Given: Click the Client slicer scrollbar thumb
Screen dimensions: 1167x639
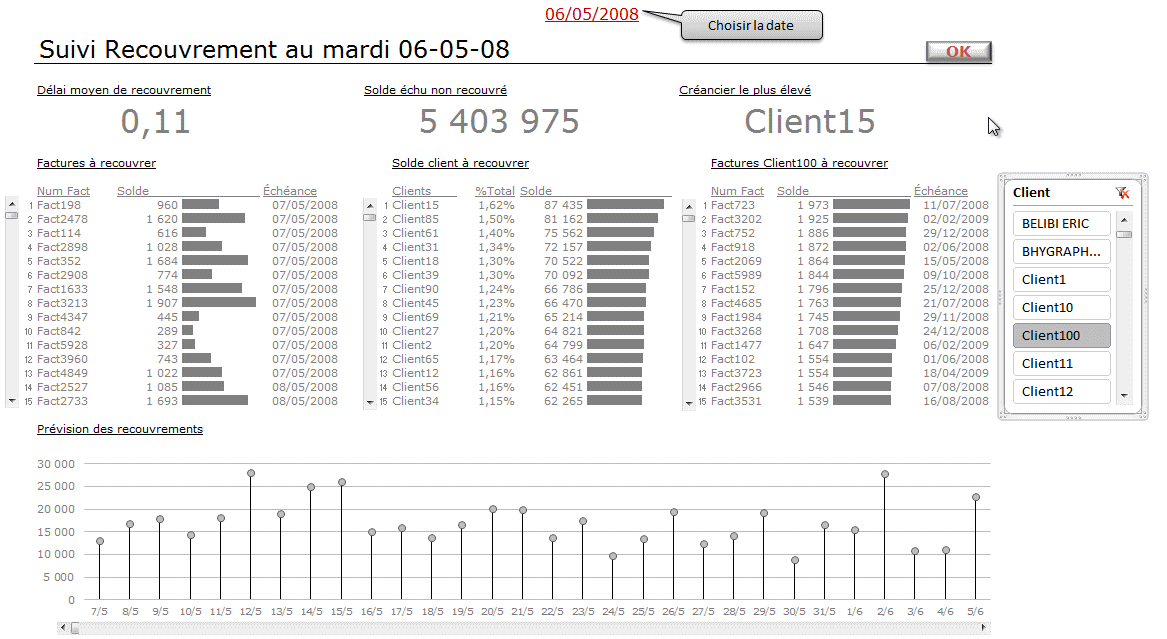Looking at the screenshot, I should (x=1124, y=234).
